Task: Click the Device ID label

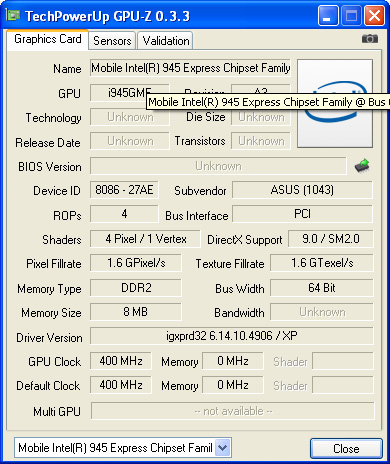Action: click(x=57, y=191)
